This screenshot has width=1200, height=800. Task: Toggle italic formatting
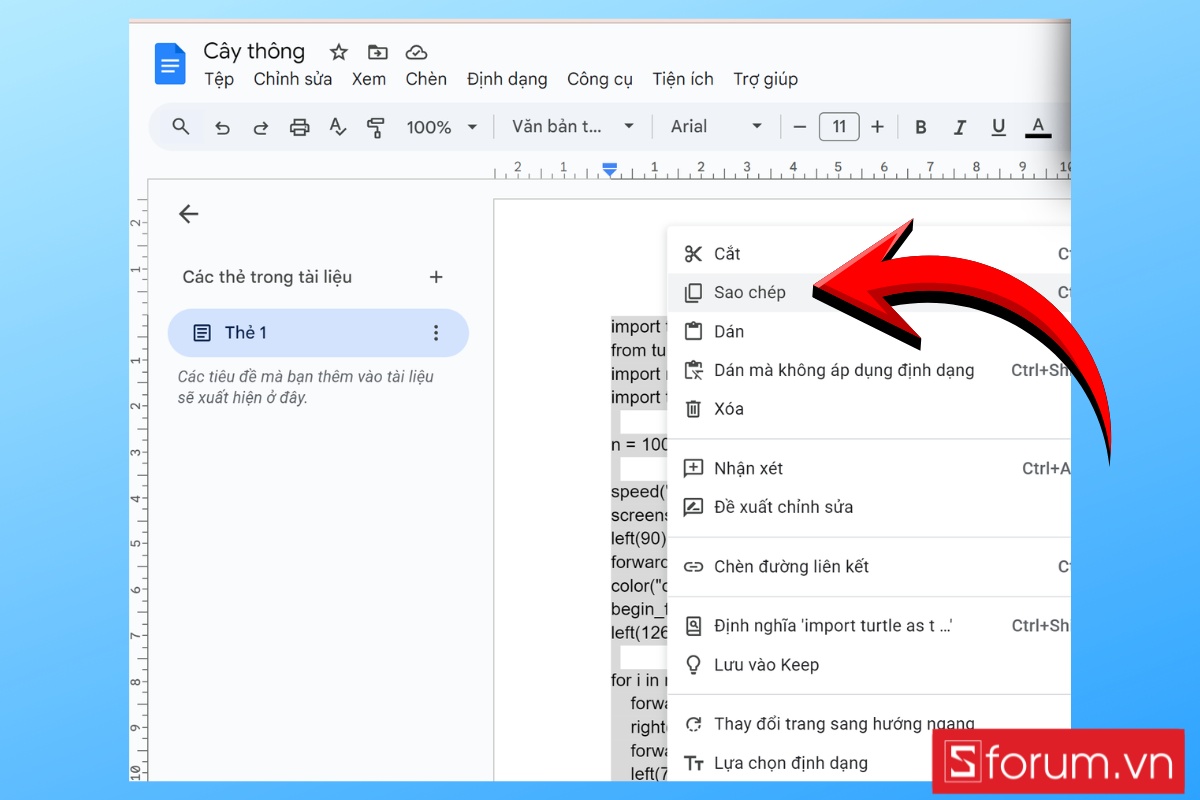pos(959,127)
